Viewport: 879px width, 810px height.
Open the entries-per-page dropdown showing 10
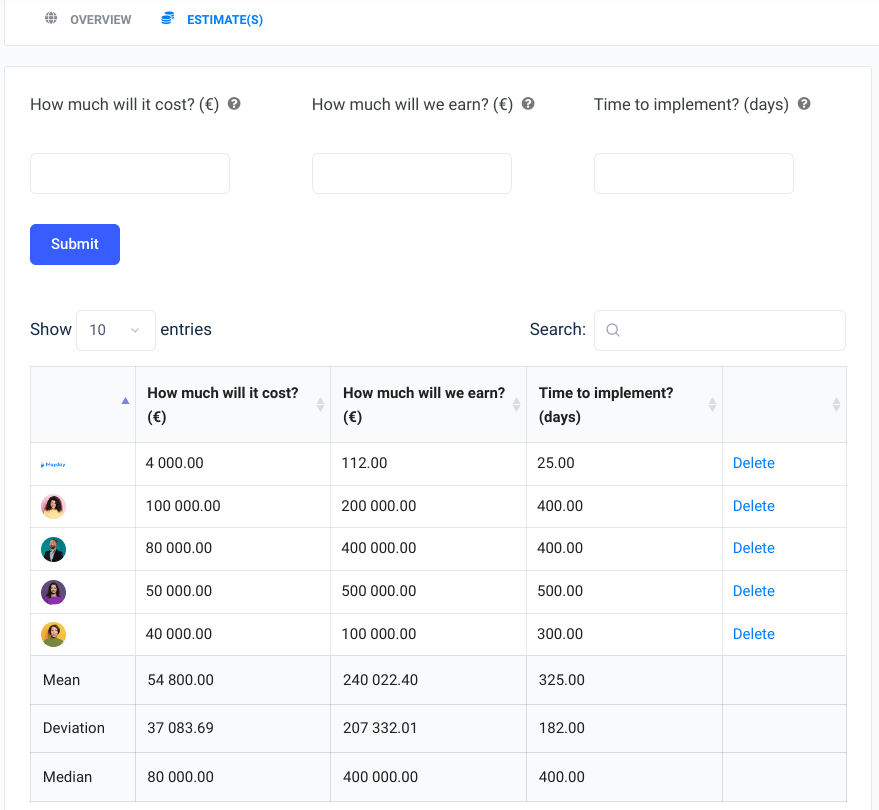pyautogui.click(x=115, y=330)
